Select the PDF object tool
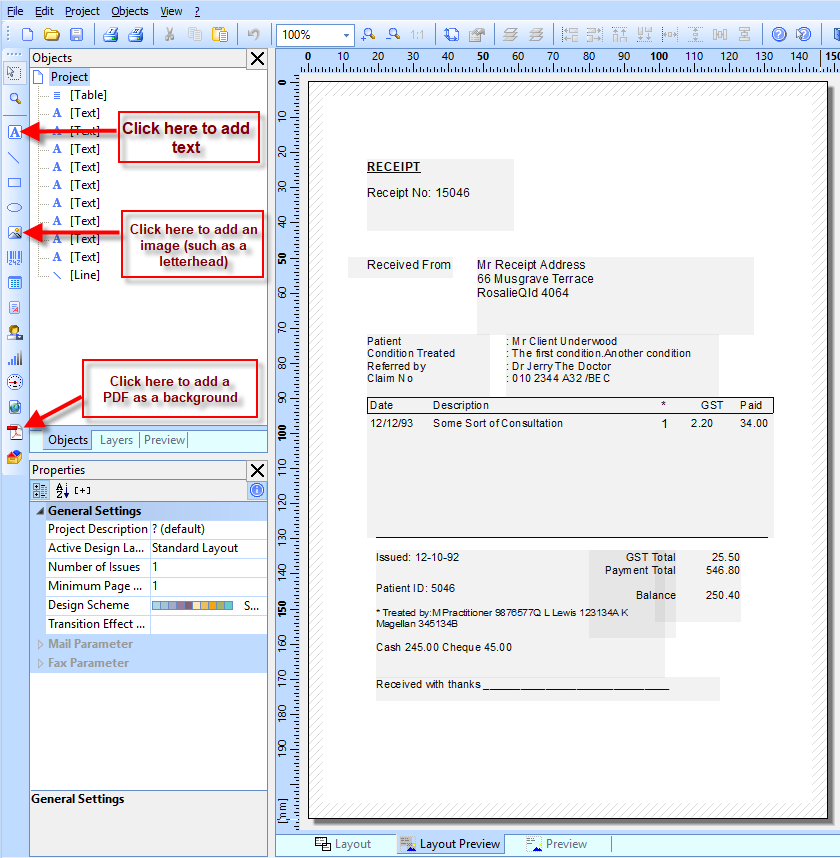Screen dimensions: 840x858 (14, 432)
